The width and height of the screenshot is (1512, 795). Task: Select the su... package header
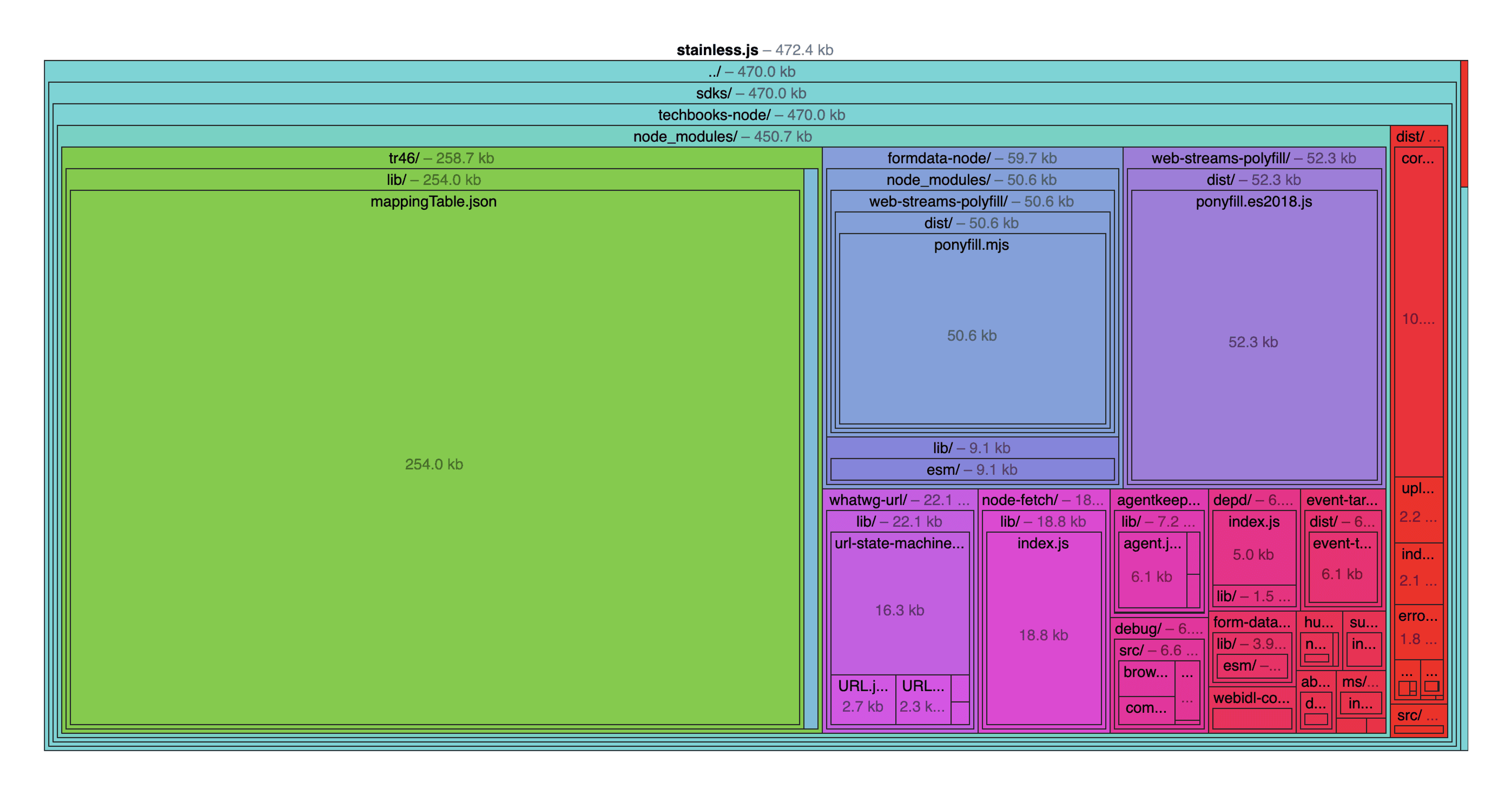1364,622
